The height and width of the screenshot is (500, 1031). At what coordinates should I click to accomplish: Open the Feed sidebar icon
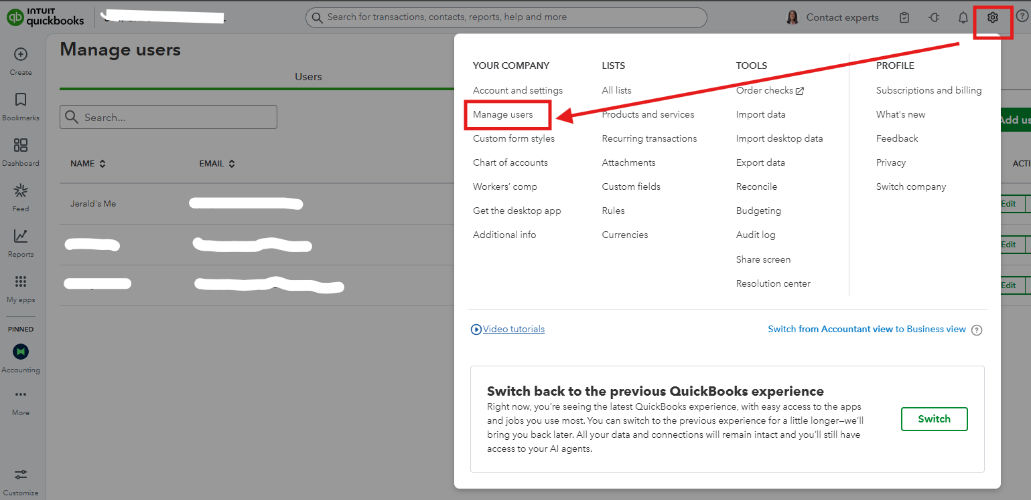[21, 191]
